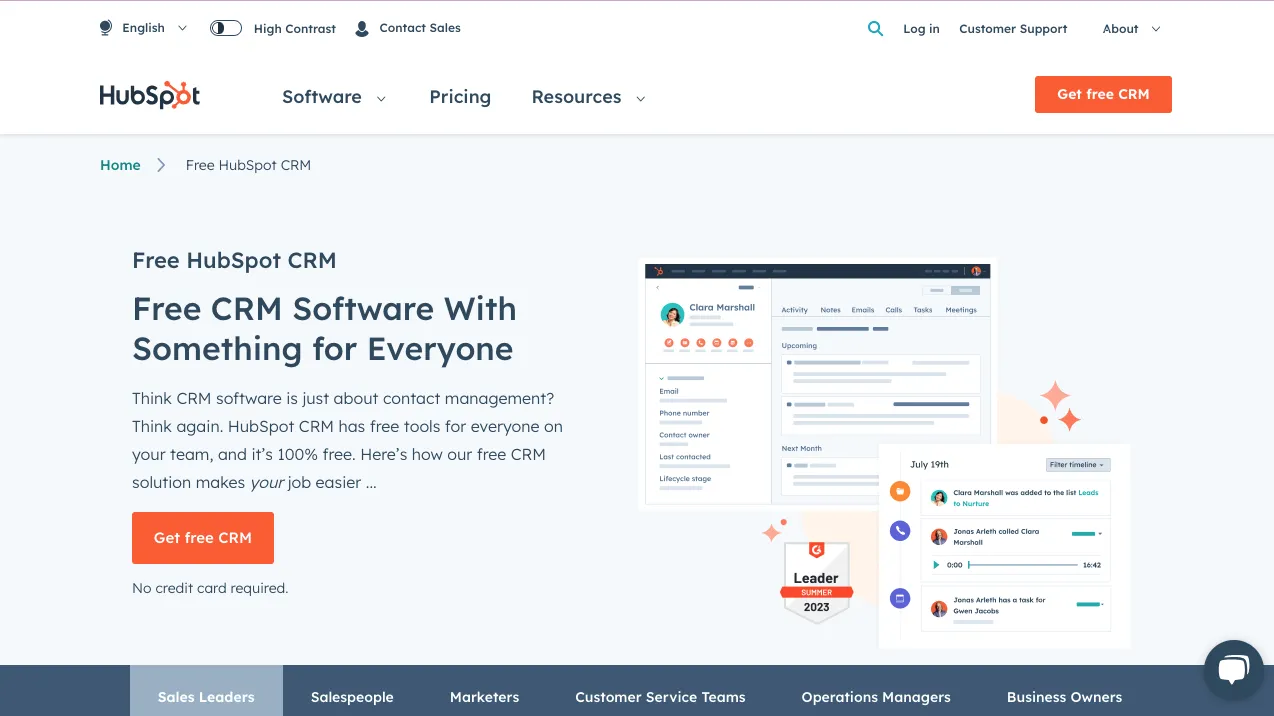Click the G2 Leader Summer 2023 badge
This screenshot has height=716, width=1274.
[816, 582]
